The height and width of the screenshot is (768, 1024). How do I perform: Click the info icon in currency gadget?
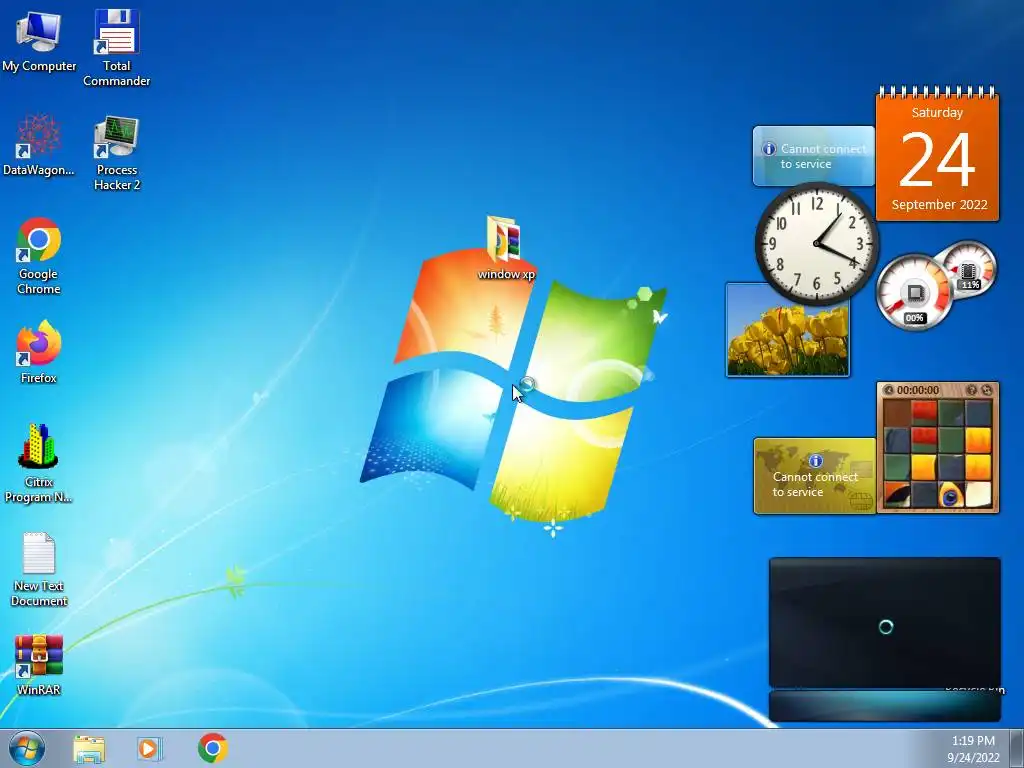[816, 461]
